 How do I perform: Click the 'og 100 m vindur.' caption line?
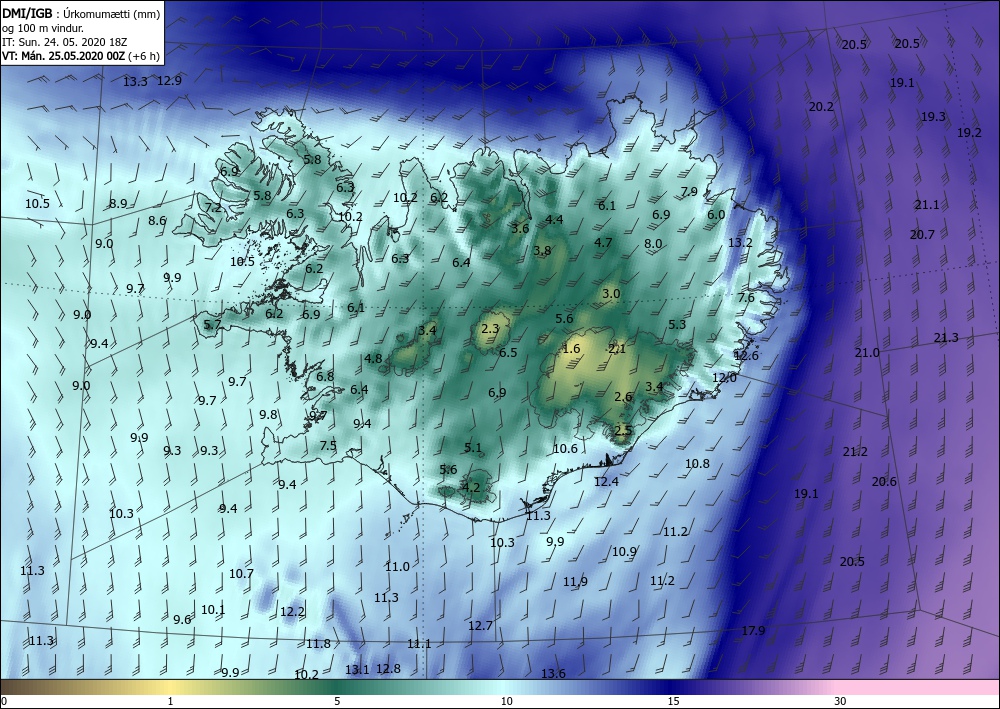[43, 27]
